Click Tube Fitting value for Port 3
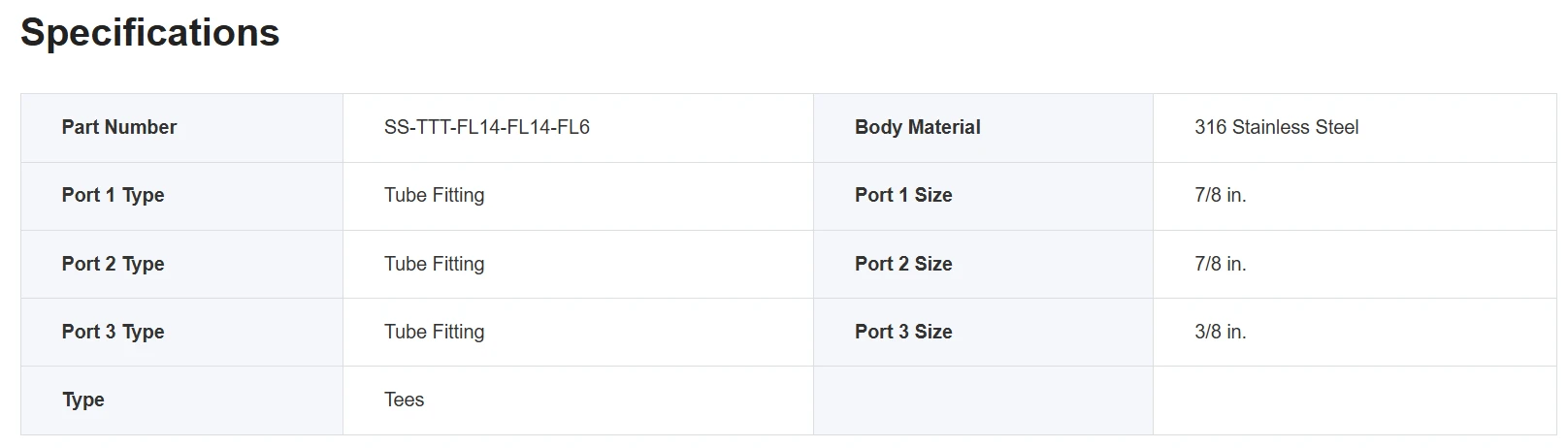Screen dimensions: 1568x448 click(x=435, y=332)
